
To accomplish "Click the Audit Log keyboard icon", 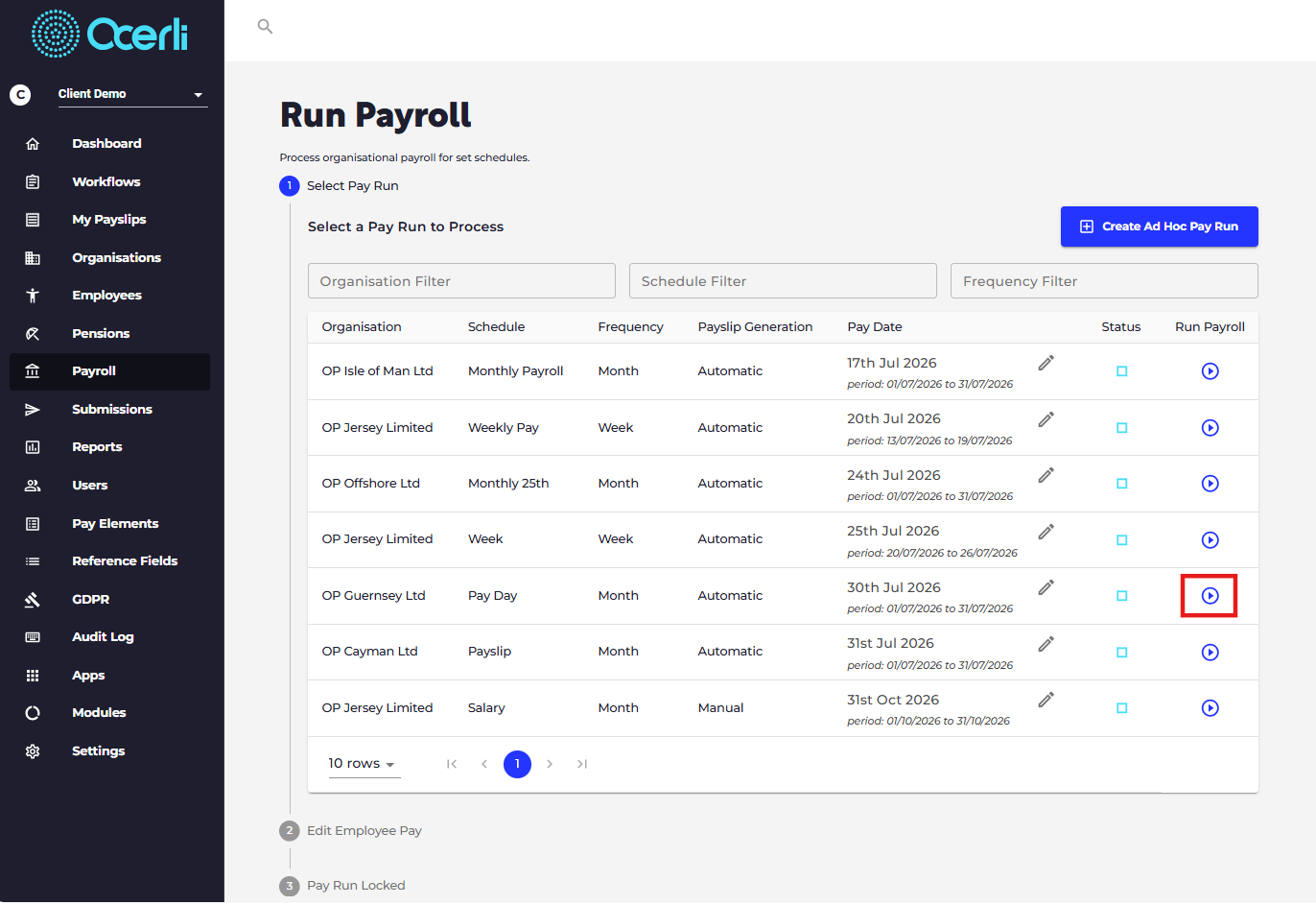I will (x=33, y=637).
